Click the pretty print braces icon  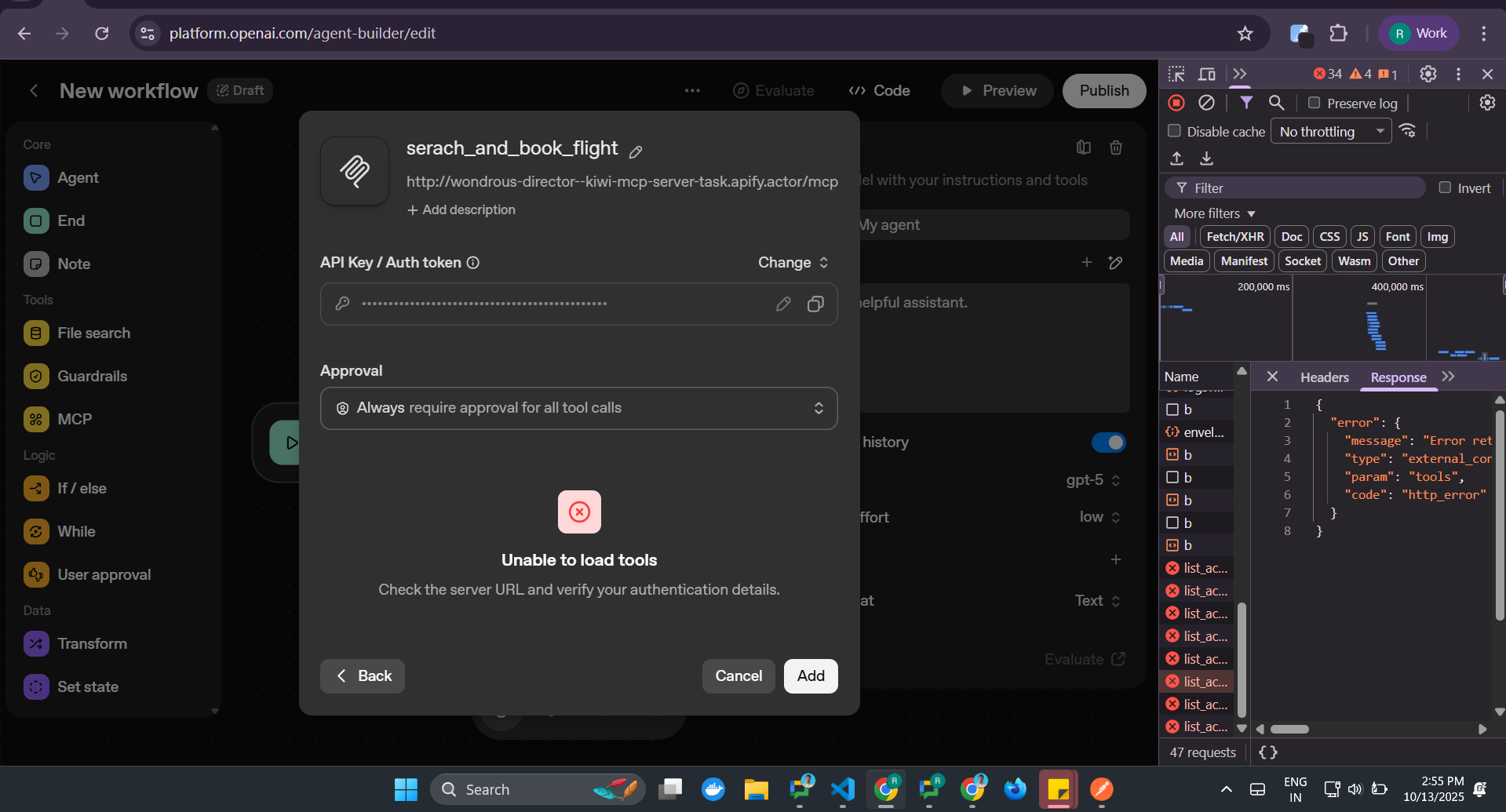[1268, 752]
